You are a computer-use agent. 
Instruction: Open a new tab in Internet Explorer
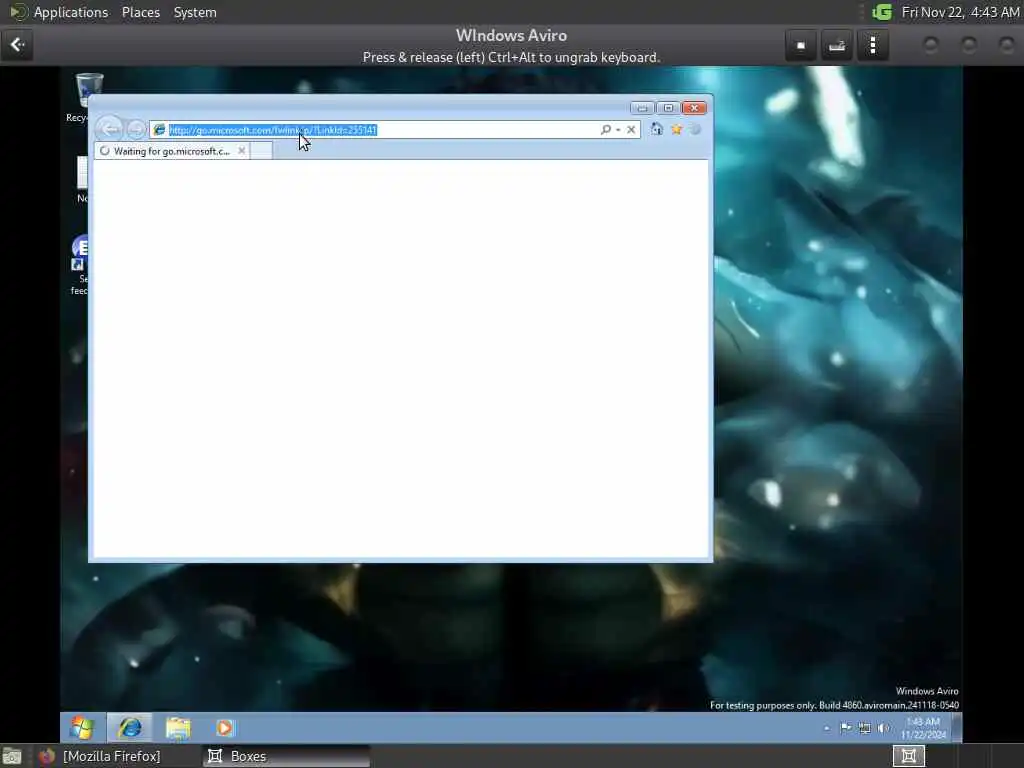(261, 151)
